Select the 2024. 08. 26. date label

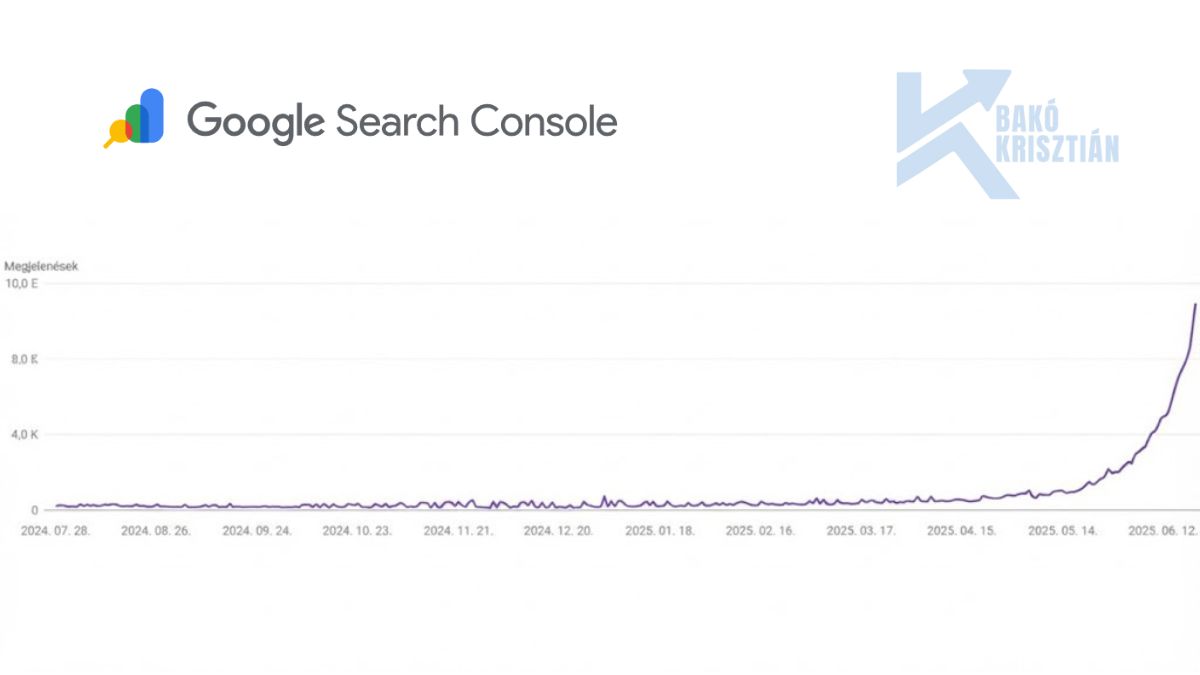pyautogui.click(x=156, y=531)
